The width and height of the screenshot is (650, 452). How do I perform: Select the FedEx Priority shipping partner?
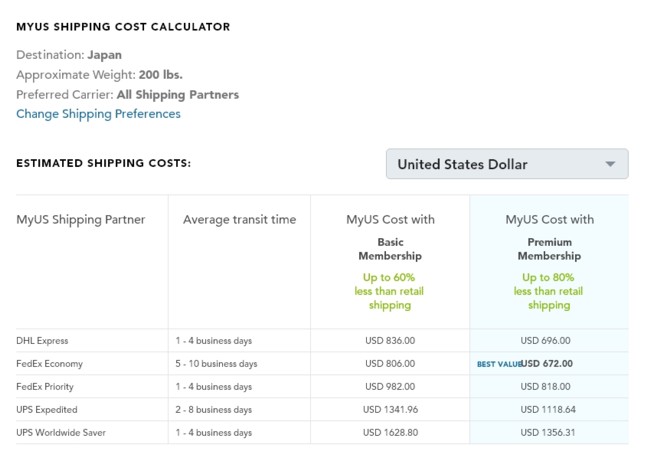45,387
